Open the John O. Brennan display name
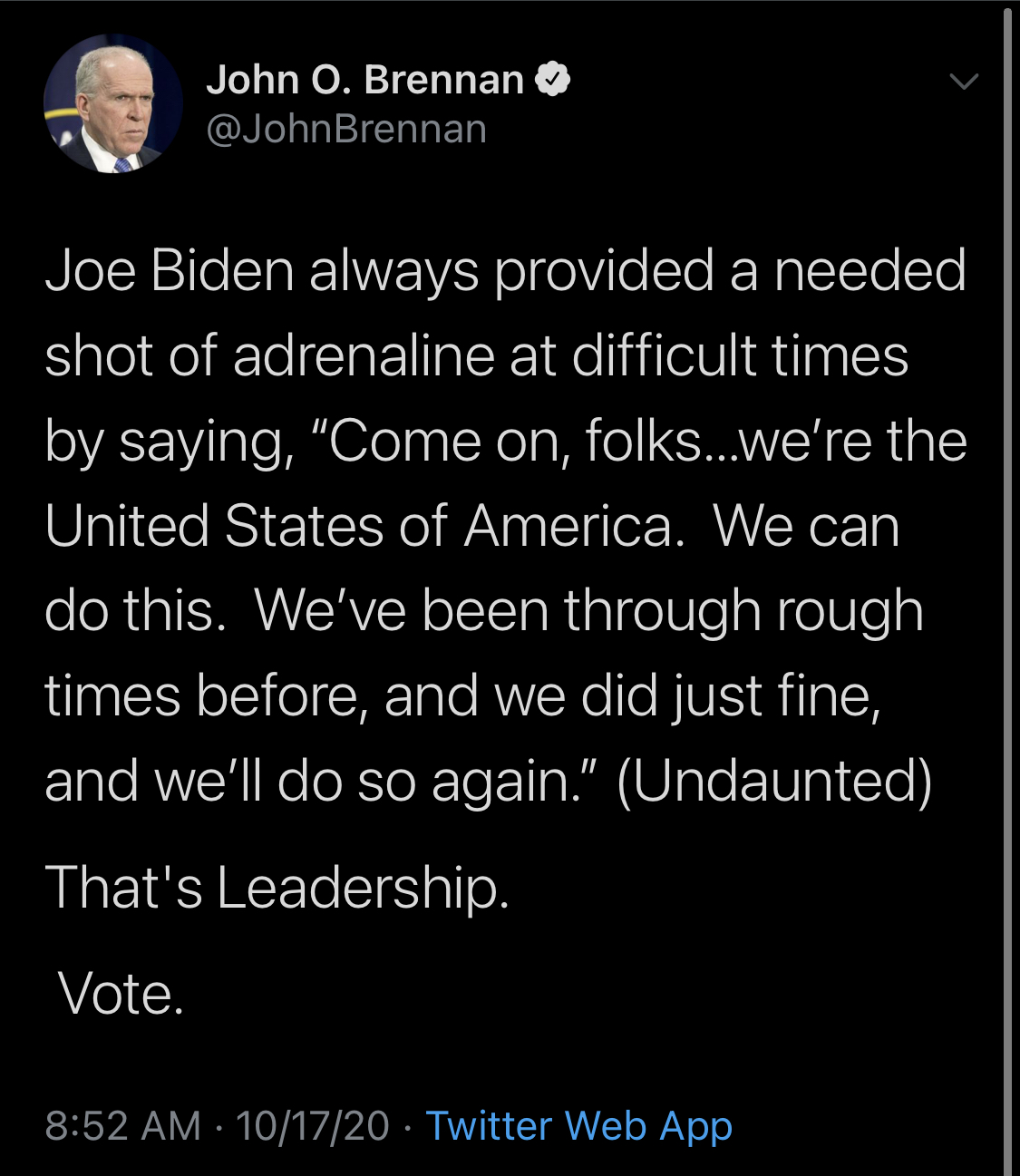This screenshot has width=1020, height=1176. point(364,80)
